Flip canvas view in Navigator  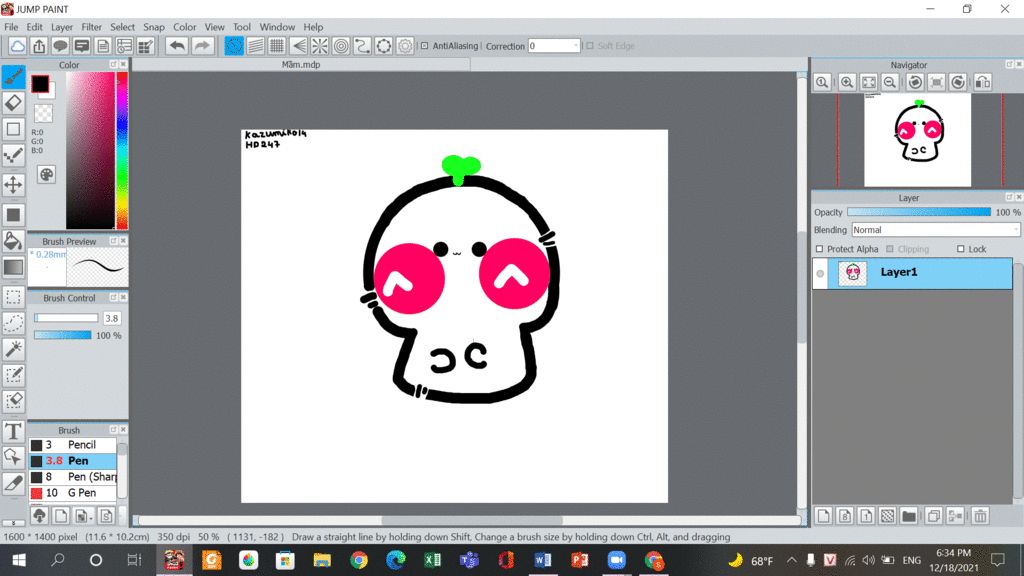(983, 82)
